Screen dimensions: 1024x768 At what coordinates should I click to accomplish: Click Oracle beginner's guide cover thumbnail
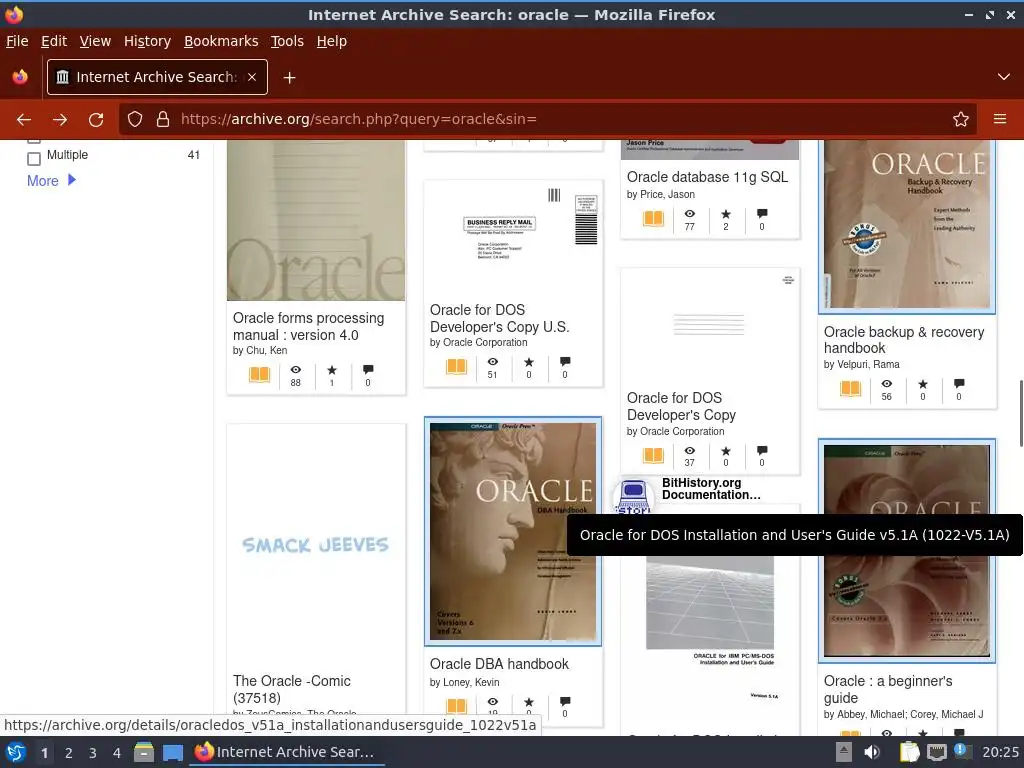(x=907, y=551)
